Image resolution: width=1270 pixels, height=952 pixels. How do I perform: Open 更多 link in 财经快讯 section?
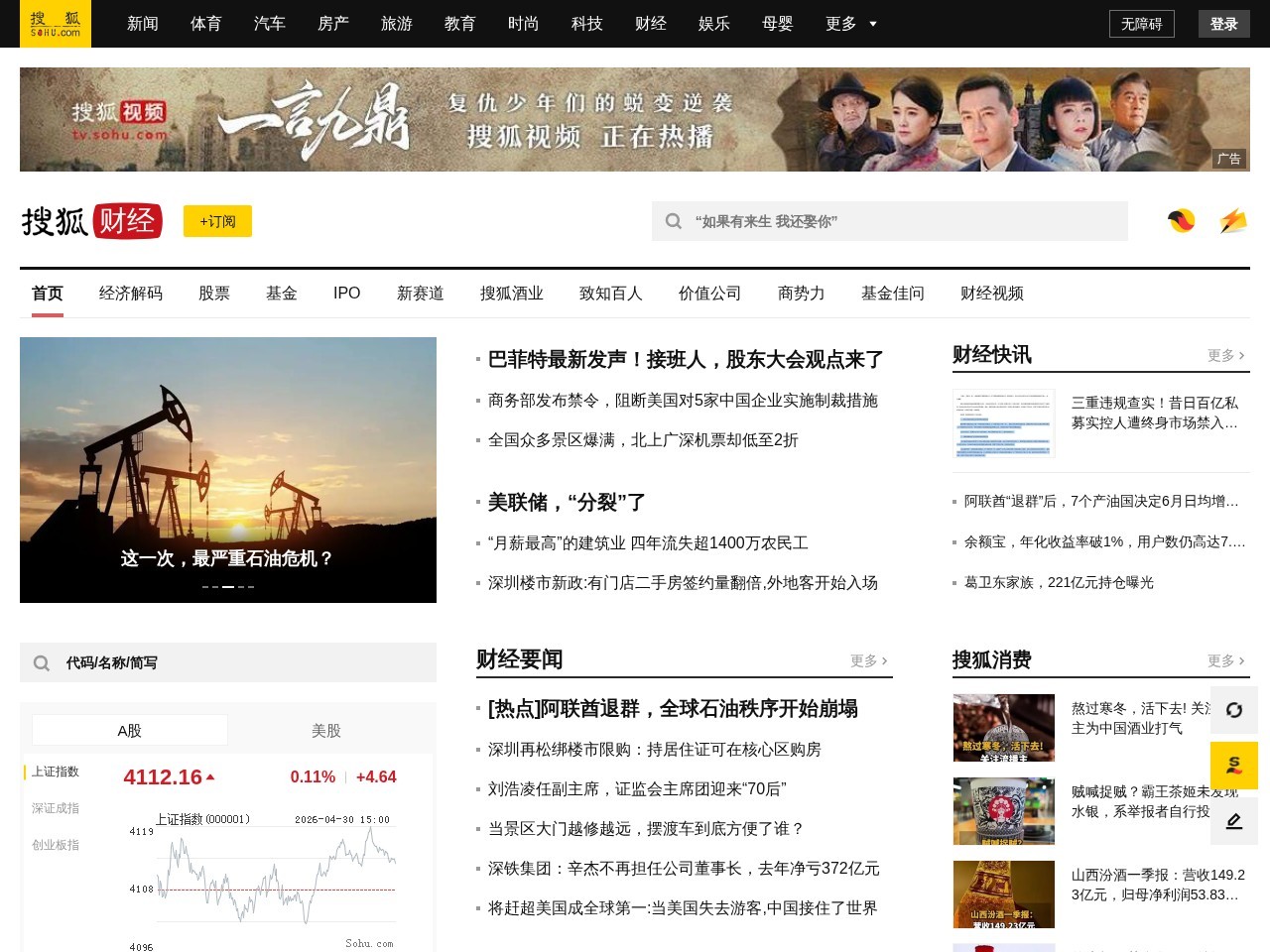point(1225,355)
